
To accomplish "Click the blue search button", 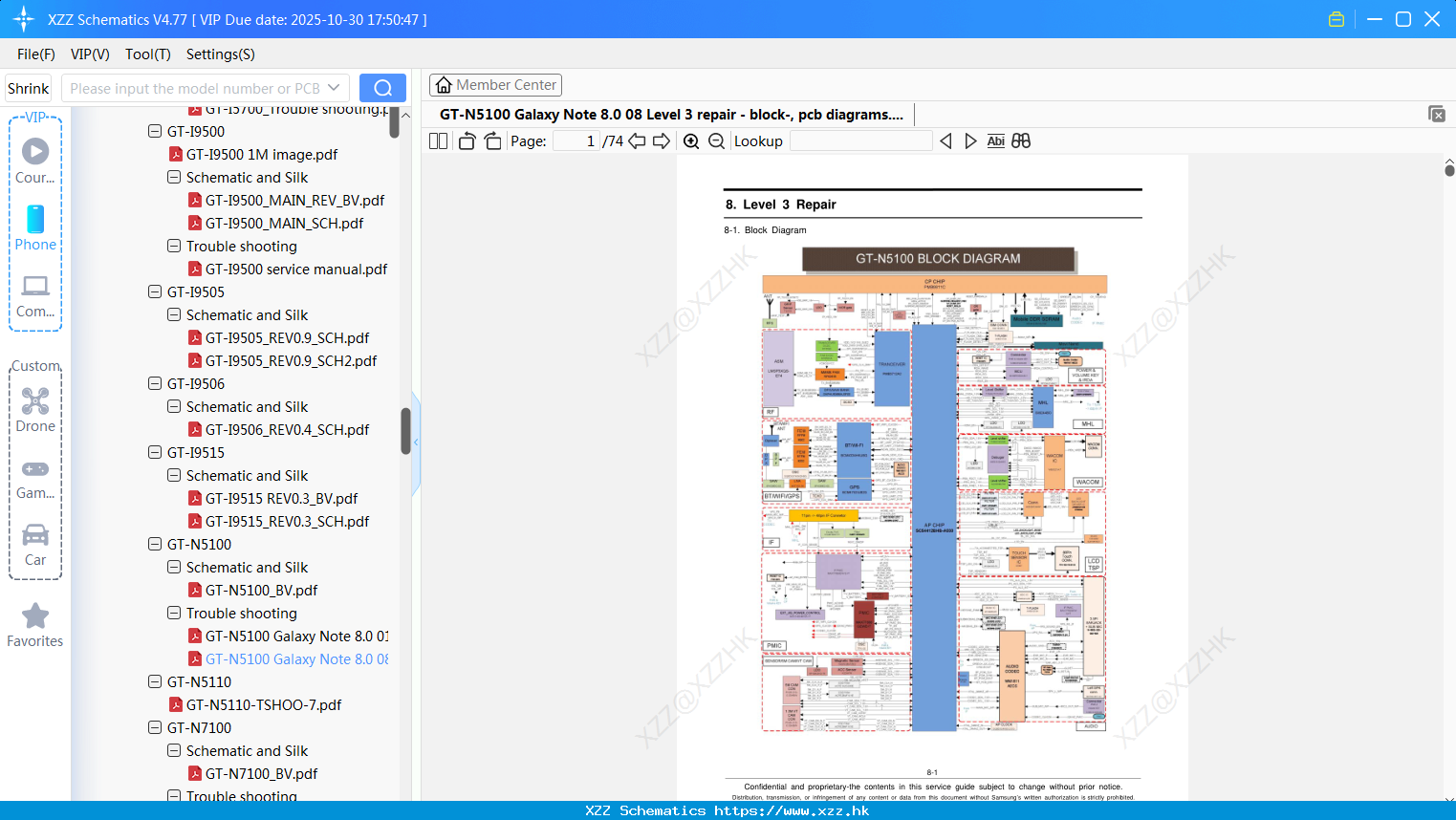I will [382, 88].
